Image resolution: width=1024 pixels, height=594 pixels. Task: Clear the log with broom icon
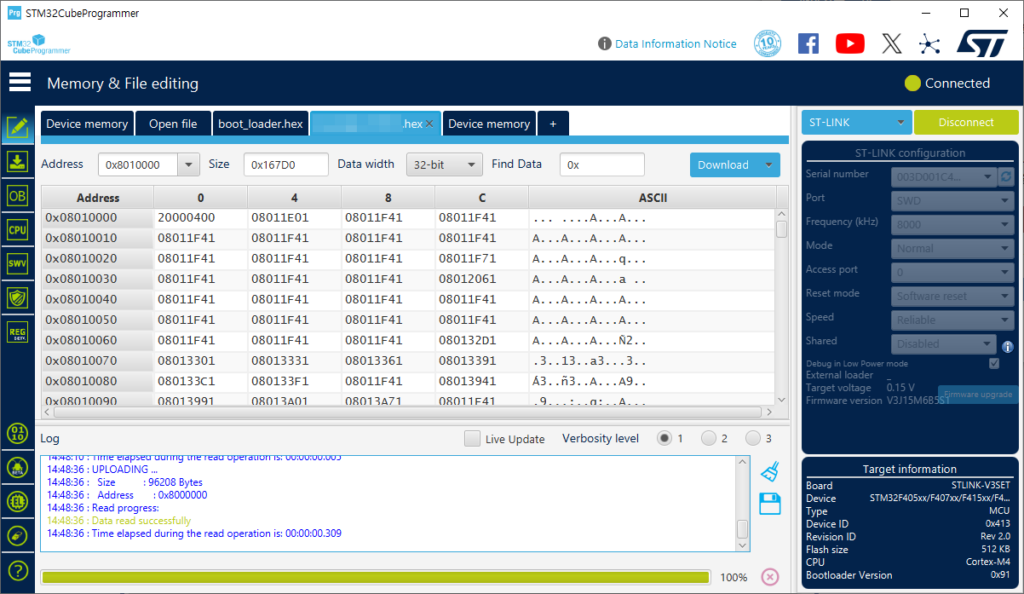point(769,471)
